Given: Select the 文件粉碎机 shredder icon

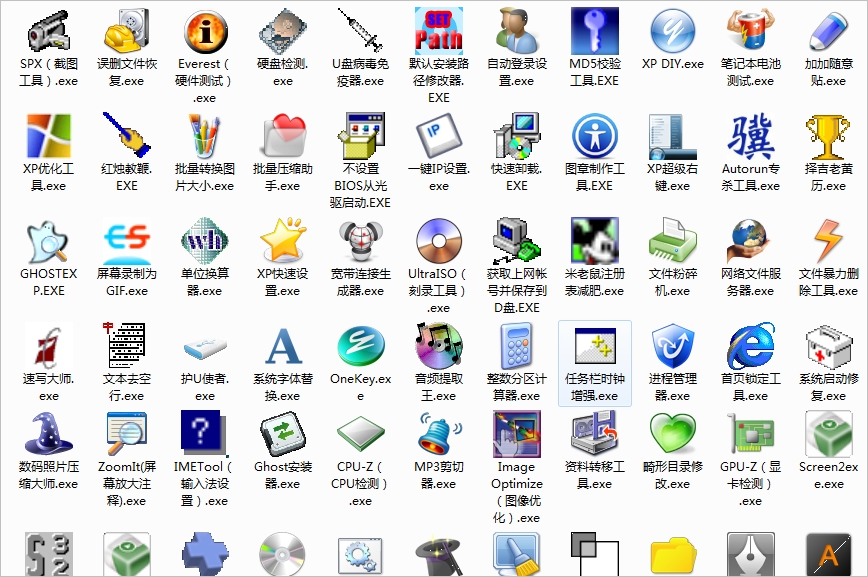Looking at the screenshot, I should coord(673,240).
